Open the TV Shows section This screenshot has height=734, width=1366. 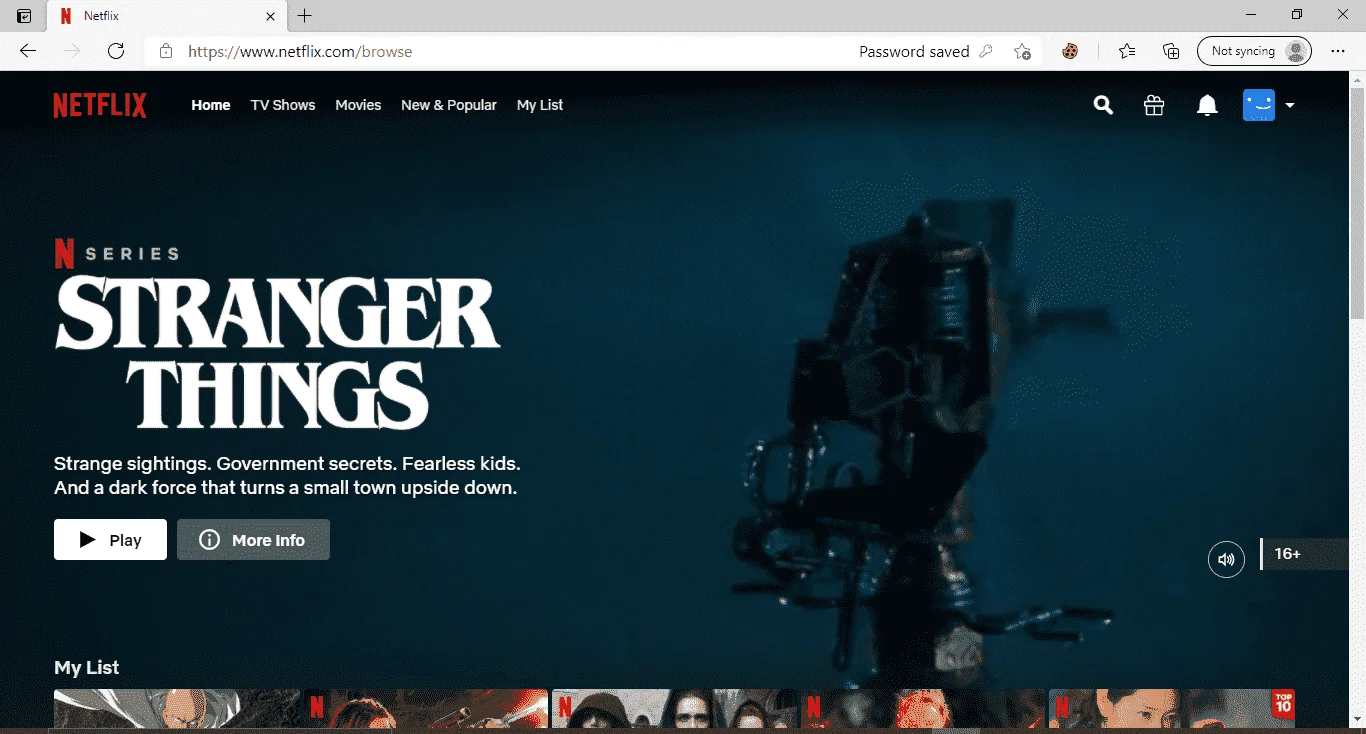tap(283, 105)
